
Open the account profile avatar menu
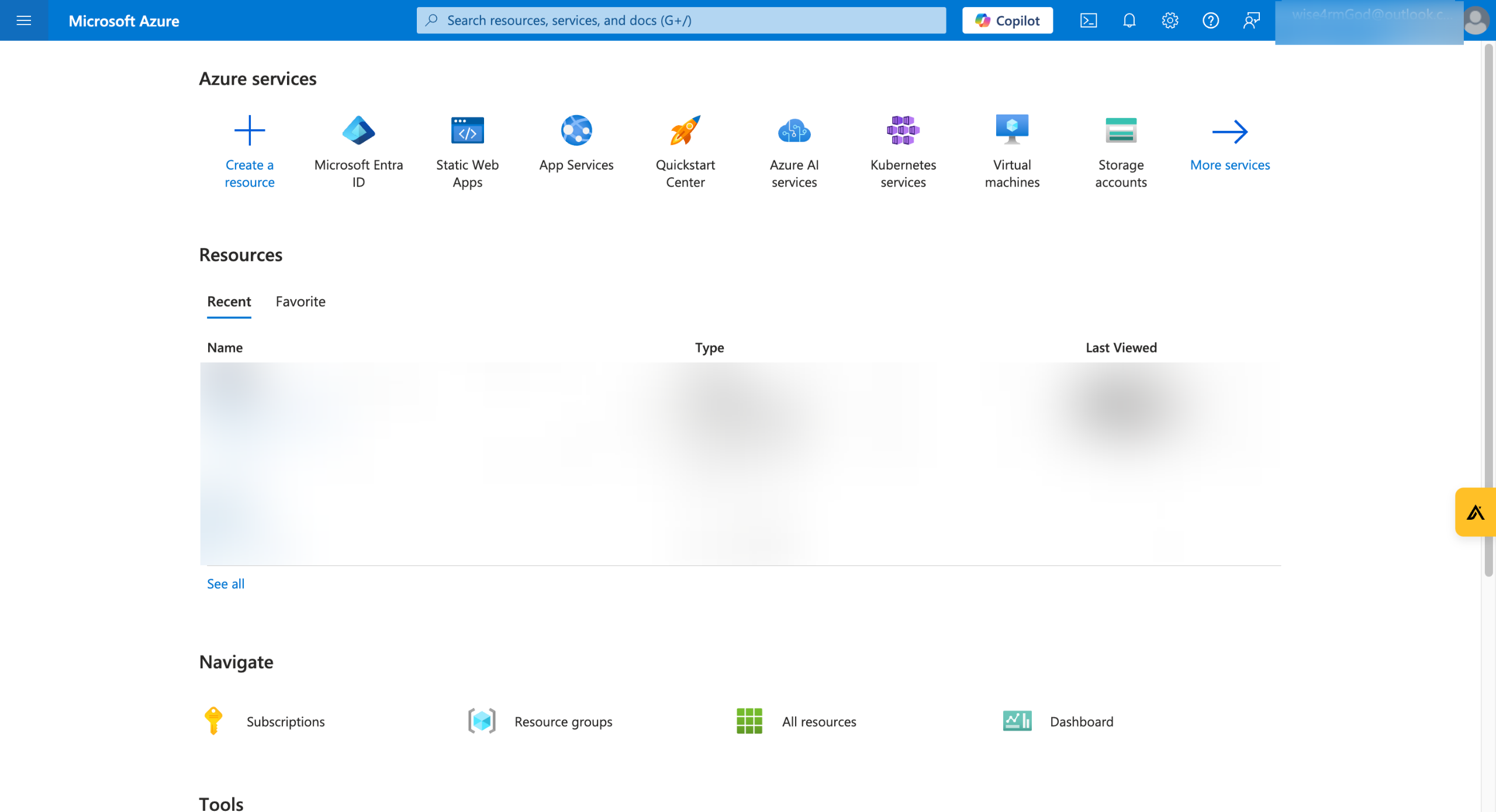point(1475,20)
